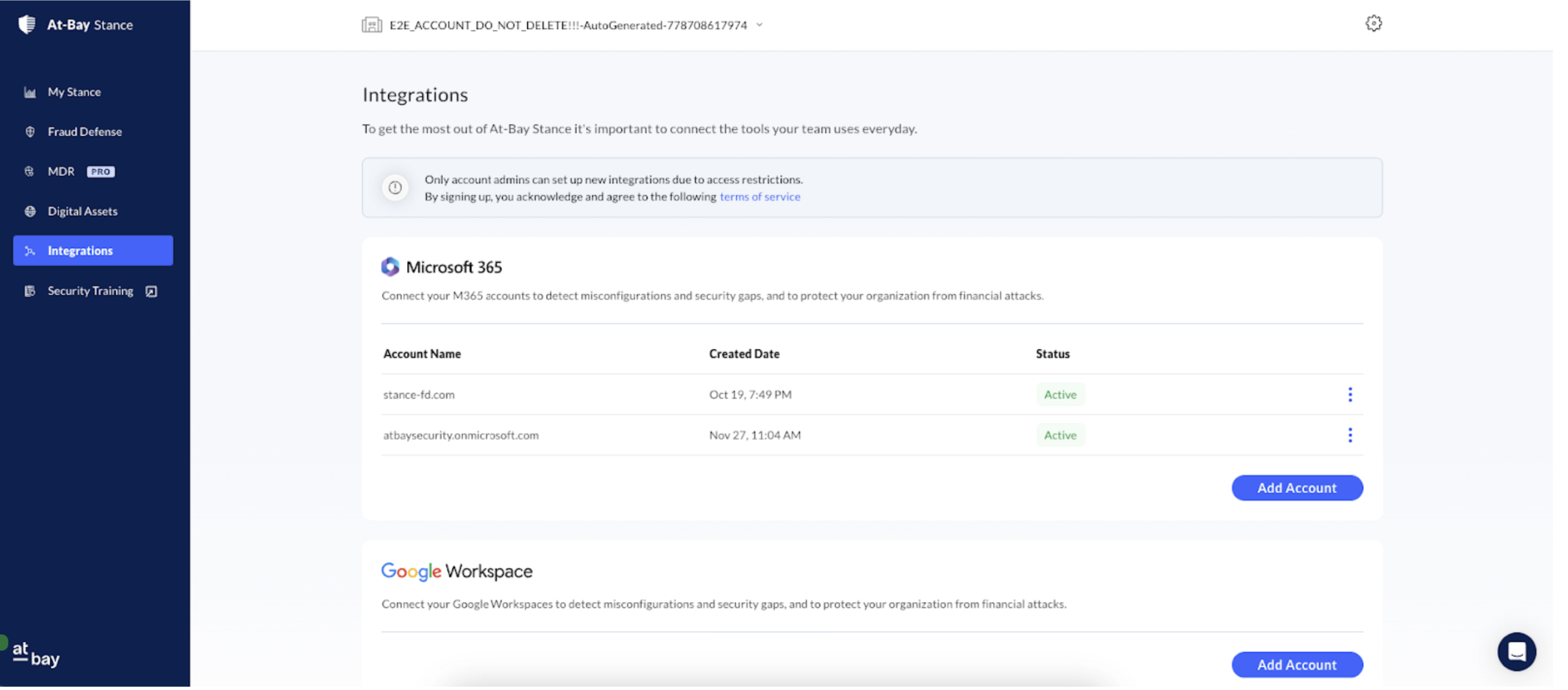Click the account building icon in header
The width and height of the screenshot is (1568, 690).
point(371,25)
